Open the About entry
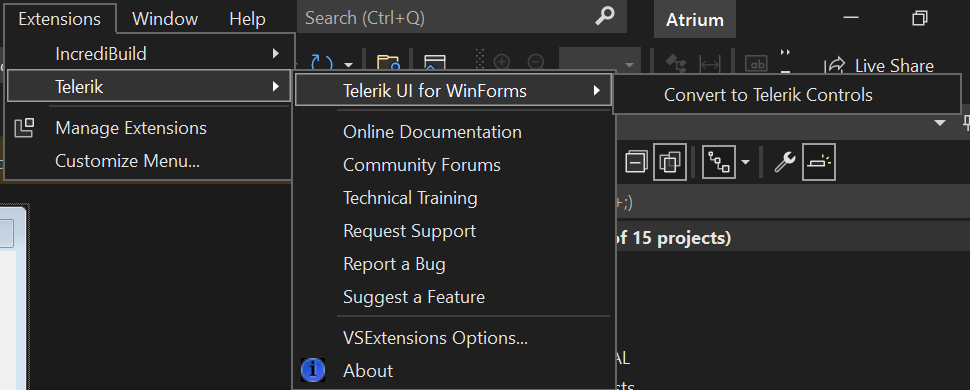The image size is (970, 390). point(453,371)
